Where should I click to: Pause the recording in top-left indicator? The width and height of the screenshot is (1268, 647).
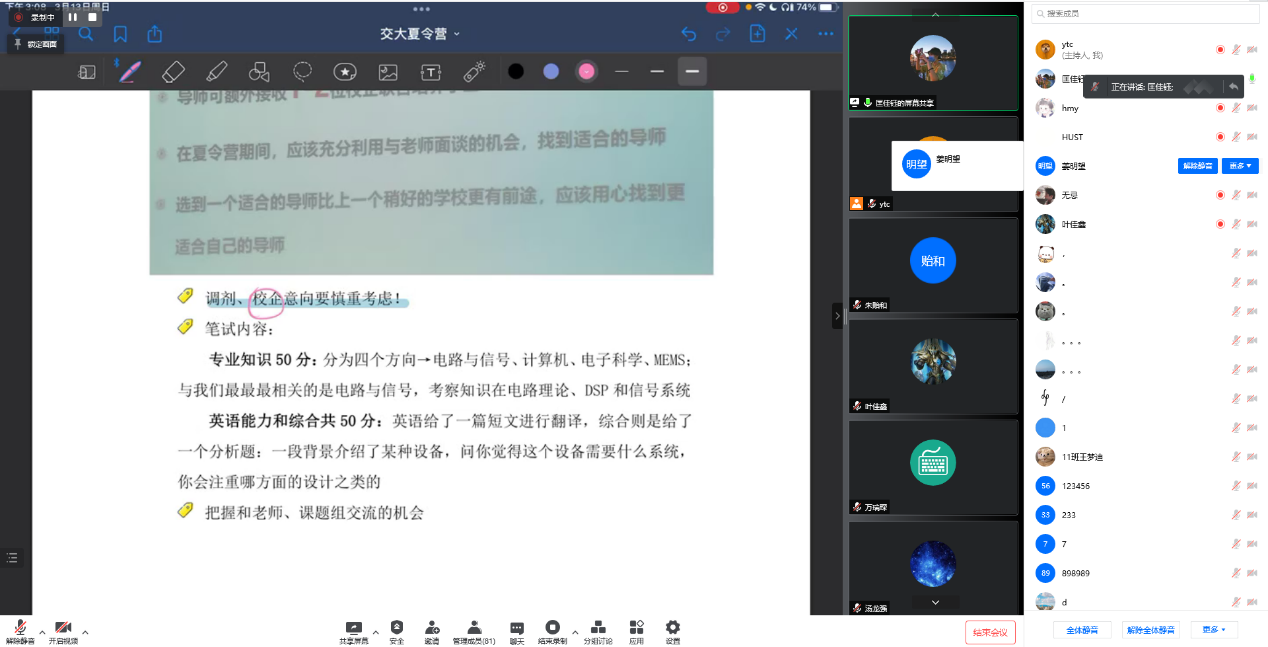[73, 17]
